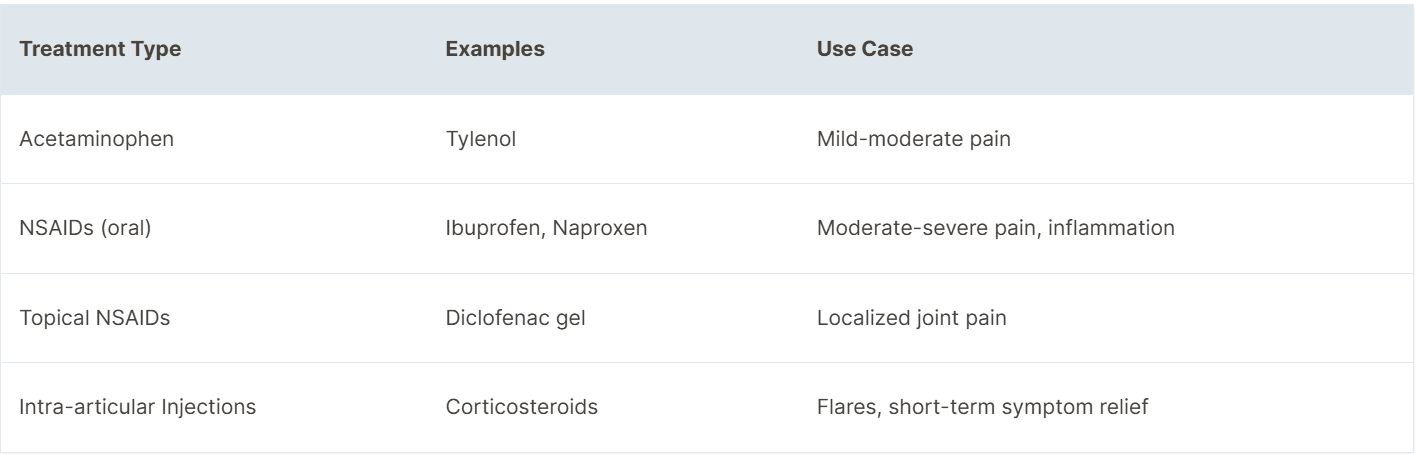
Task: Click the Mild-moderate pain text
Action: 914,139
